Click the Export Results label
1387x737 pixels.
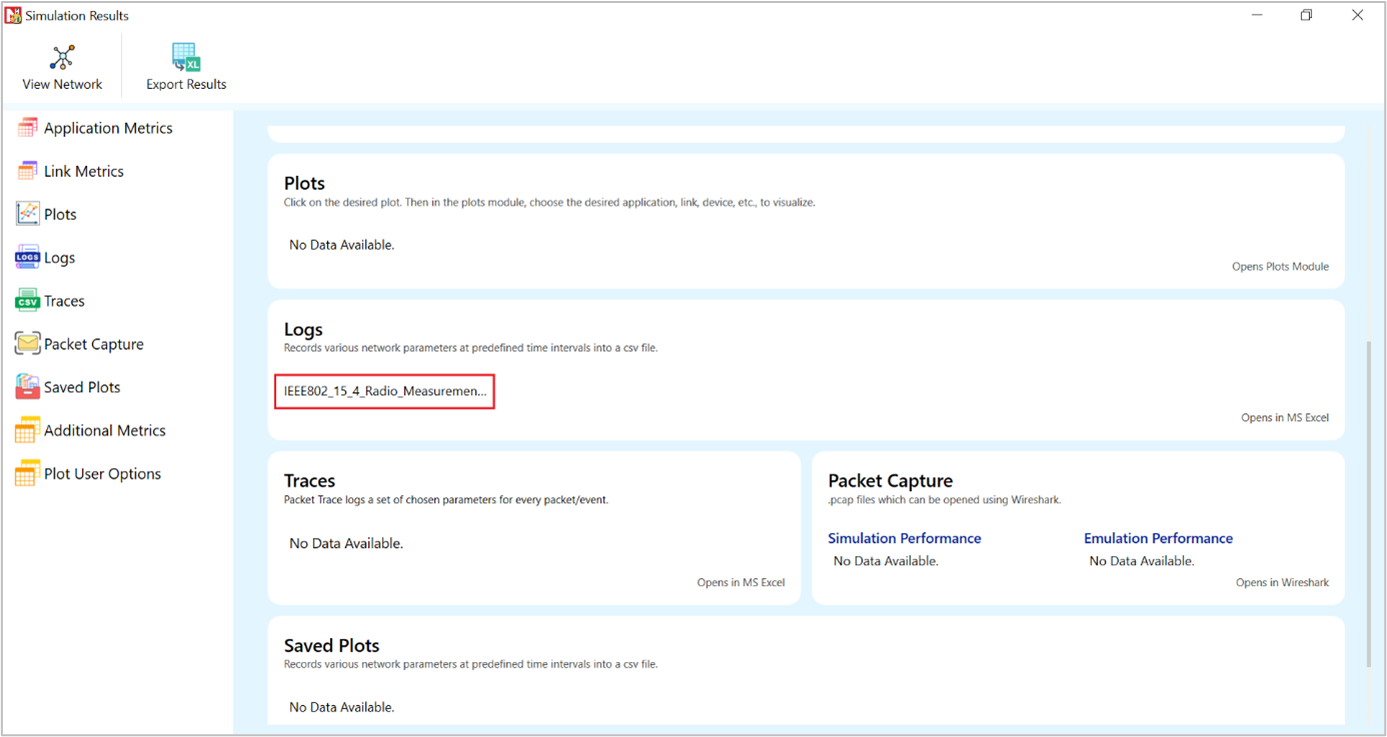point(186,84)
